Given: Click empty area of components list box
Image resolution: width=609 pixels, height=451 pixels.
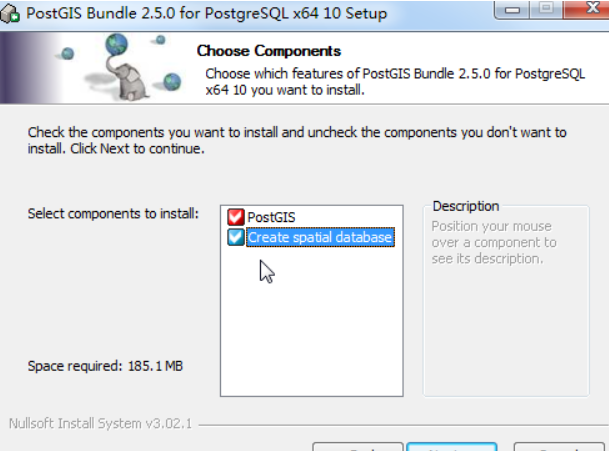Looking at the screenshot, I should (311, 322).
